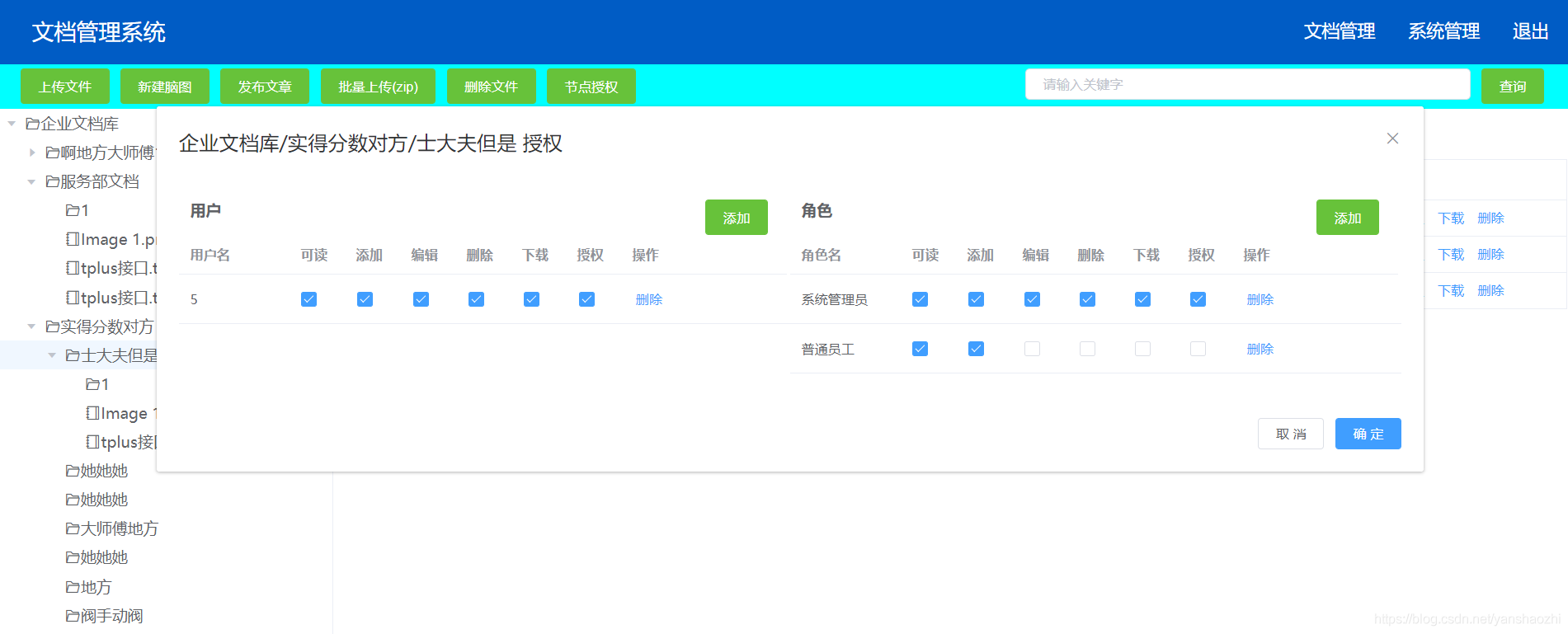Click the 删除文件 toolbar button
1568x634 pixels.
[x=492, y=87]
